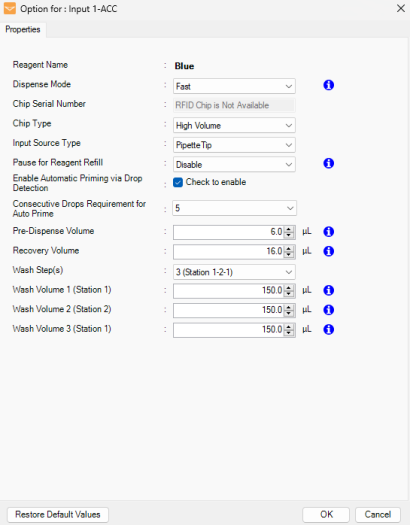Click into the Recovery Volume field
Screen dimensions: 410x525
click(x=229, y=251)
